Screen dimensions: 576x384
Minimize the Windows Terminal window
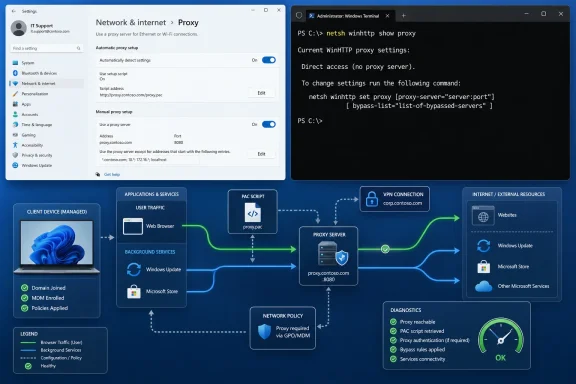click(526, 14)
